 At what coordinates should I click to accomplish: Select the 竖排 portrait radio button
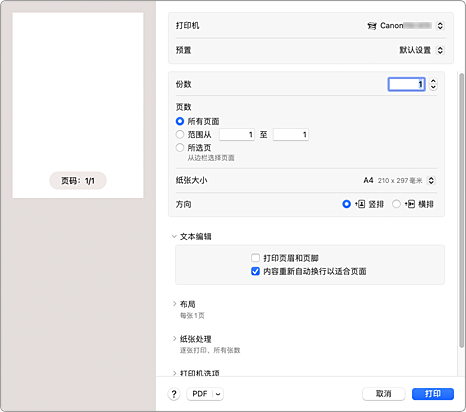pyautogui.click(x=346, y=204)
